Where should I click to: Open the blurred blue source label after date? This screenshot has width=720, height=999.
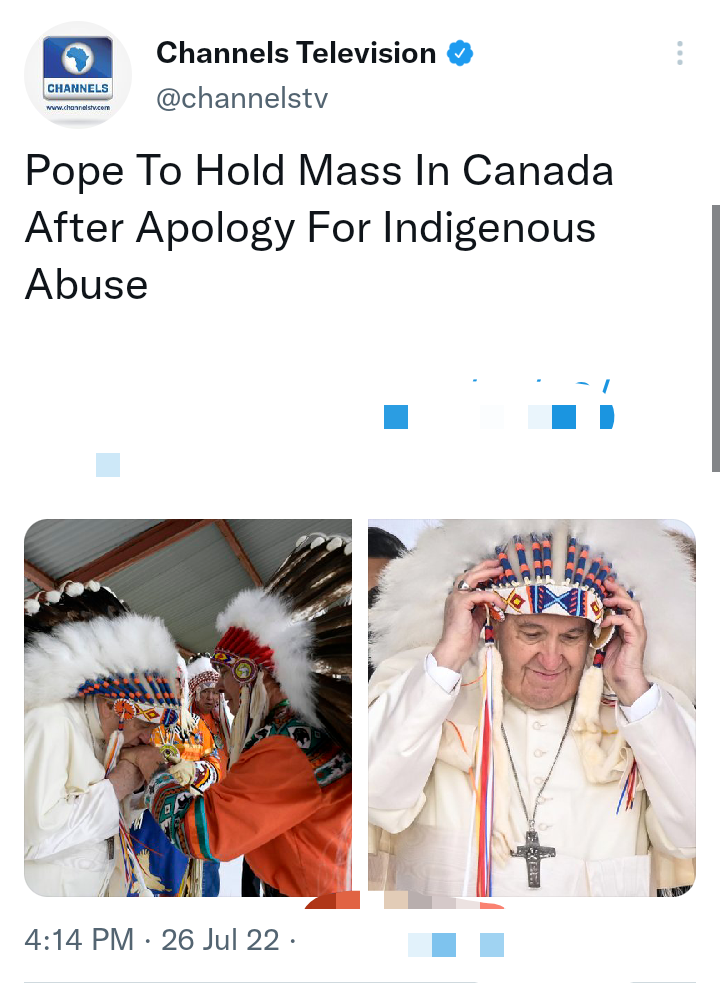point(456,945)
